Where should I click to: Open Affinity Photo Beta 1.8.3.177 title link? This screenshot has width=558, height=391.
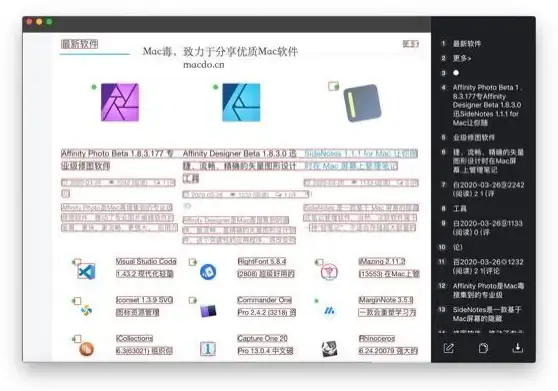[117, 160]
